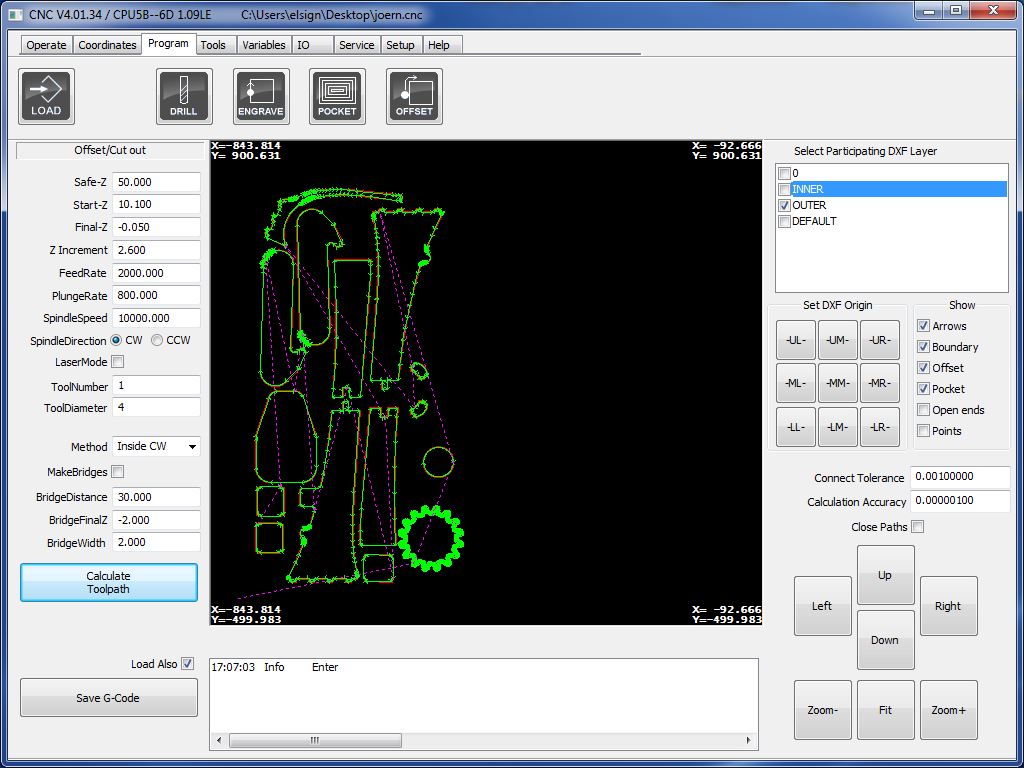The height and width of the screenshot is (768, 1024).
Task: Select the DRILL operation icon
Action: pos(184,97)
